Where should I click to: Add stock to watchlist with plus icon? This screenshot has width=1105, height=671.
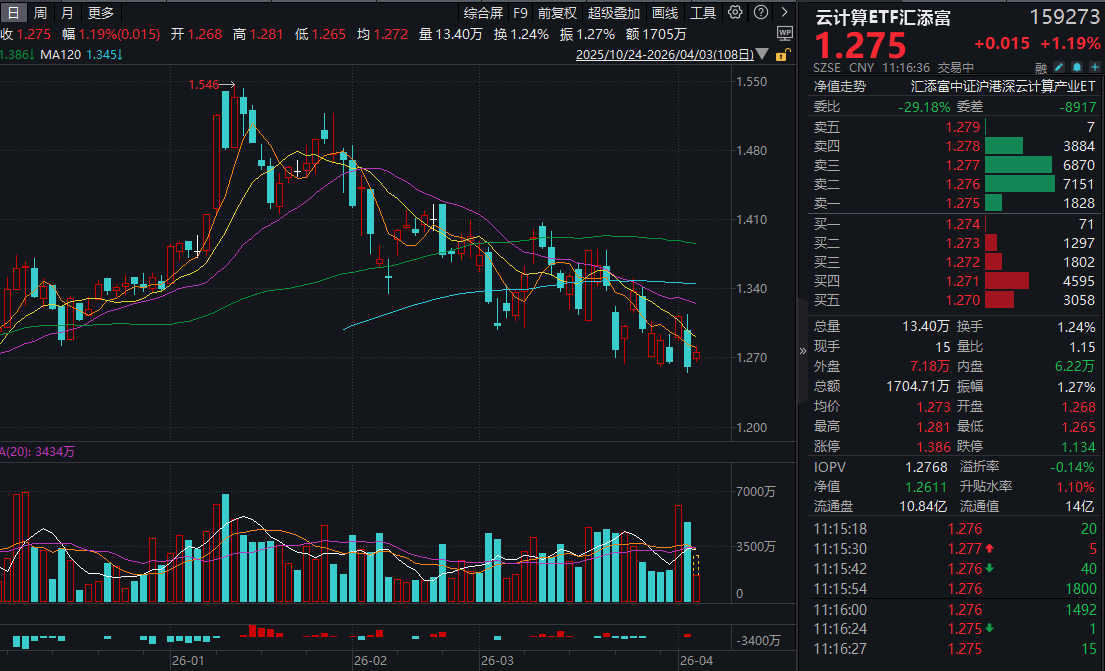tap(1093, 65)
